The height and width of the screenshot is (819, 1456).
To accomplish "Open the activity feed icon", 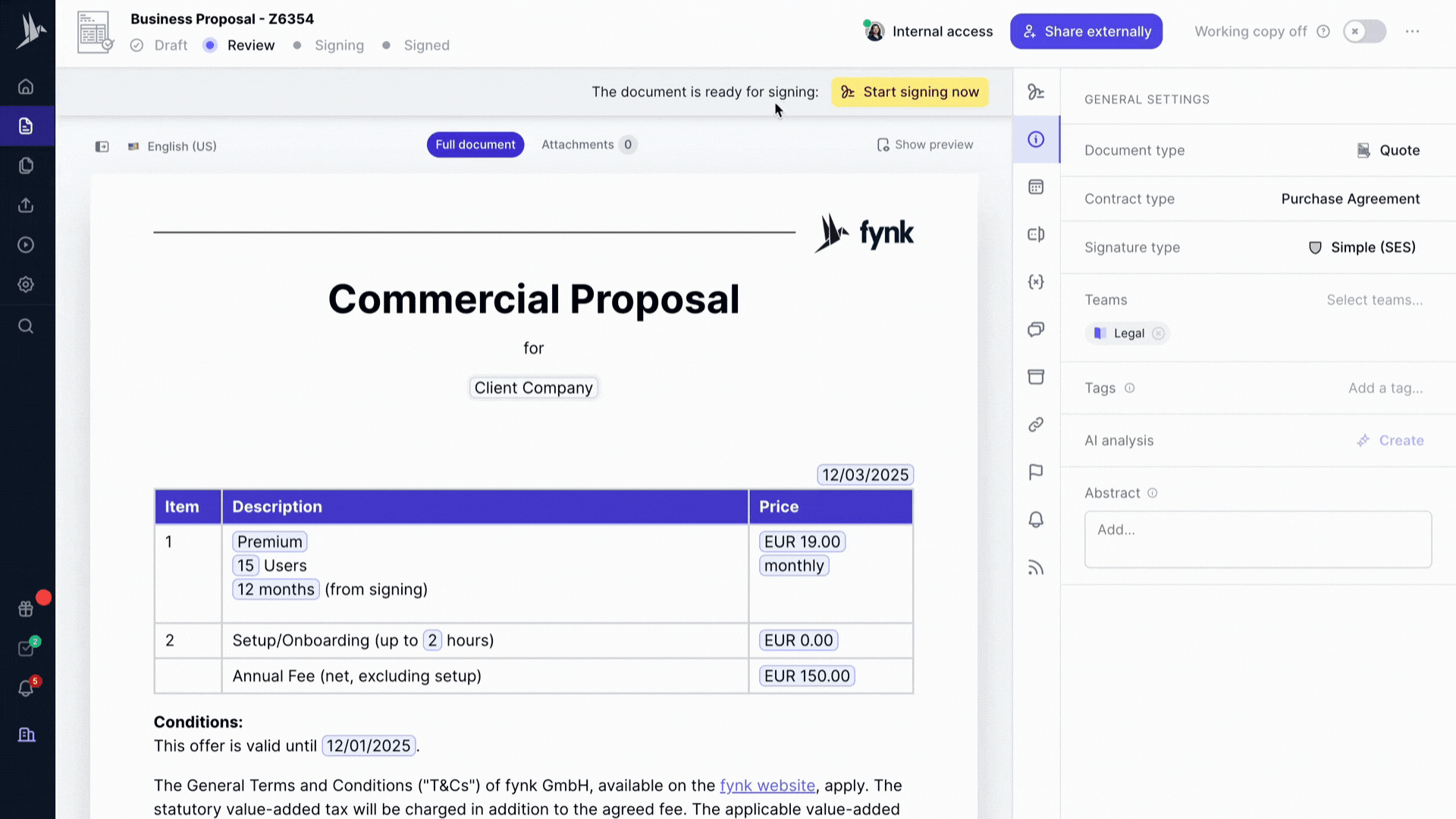I will (1036, 568).
